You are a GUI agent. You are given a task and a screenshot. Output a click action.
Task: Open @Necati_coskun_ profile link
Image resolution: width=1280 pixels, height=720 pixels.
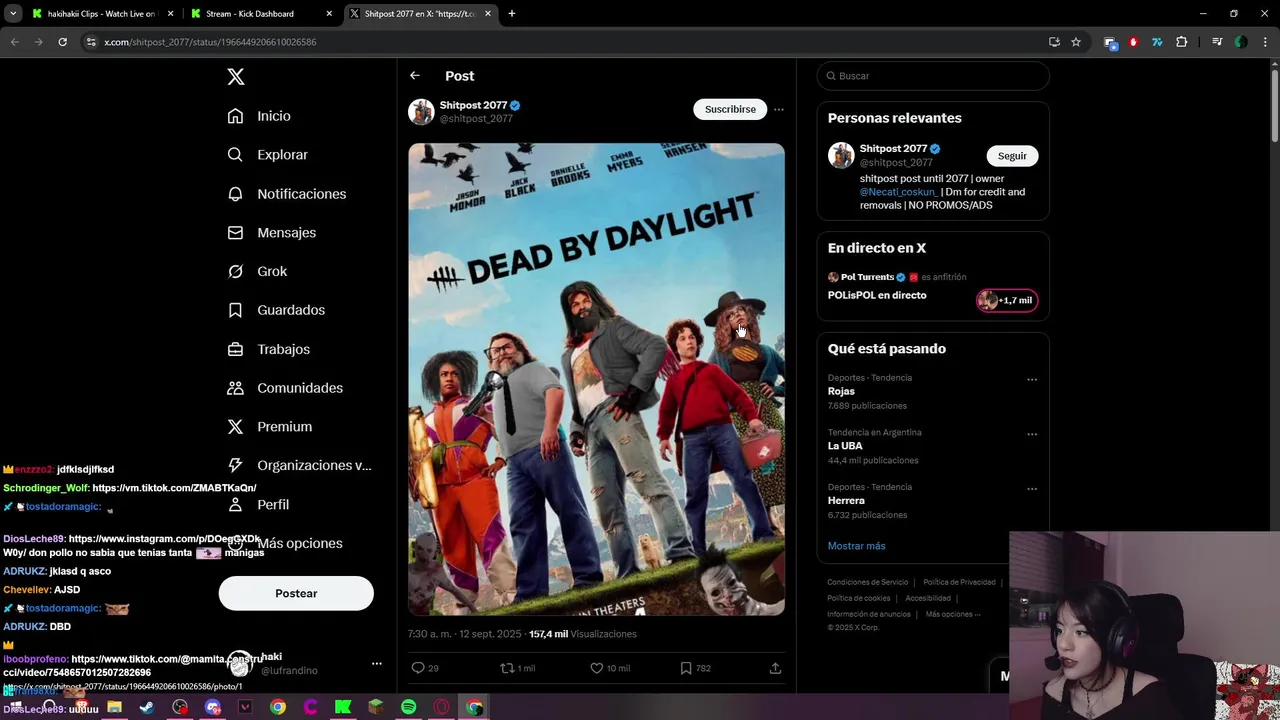click(898, 192)
